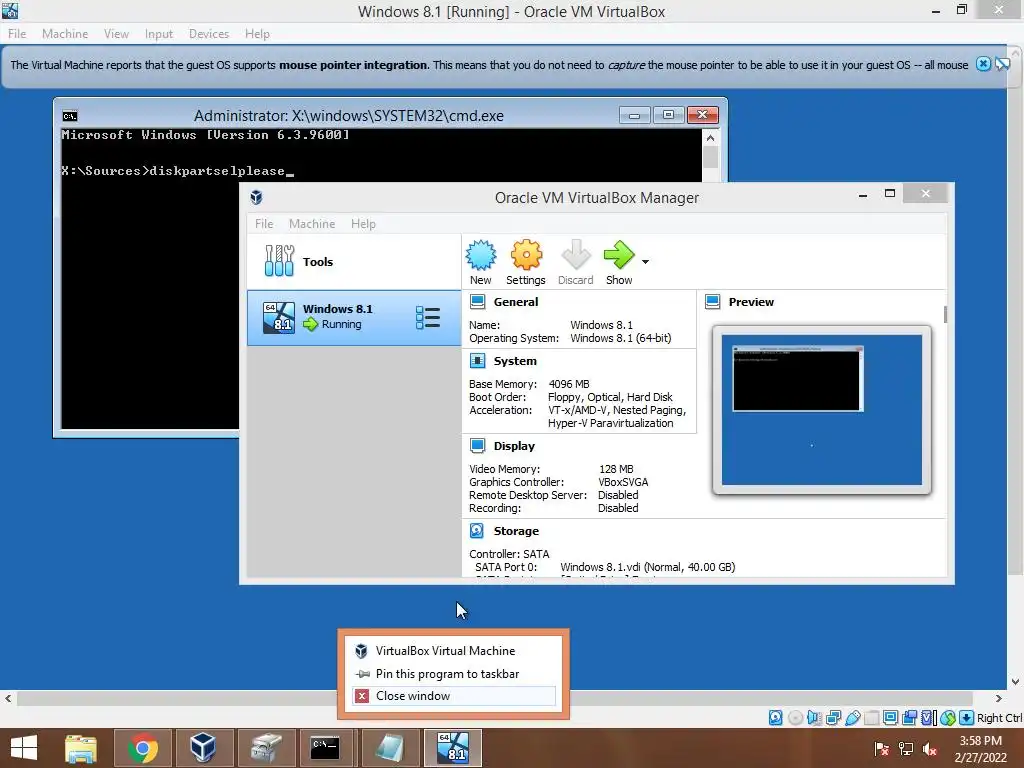Click the General section icon
The width and height of the screenshot is (1024, 768).
pyautogui.click(x=477, y=302)
